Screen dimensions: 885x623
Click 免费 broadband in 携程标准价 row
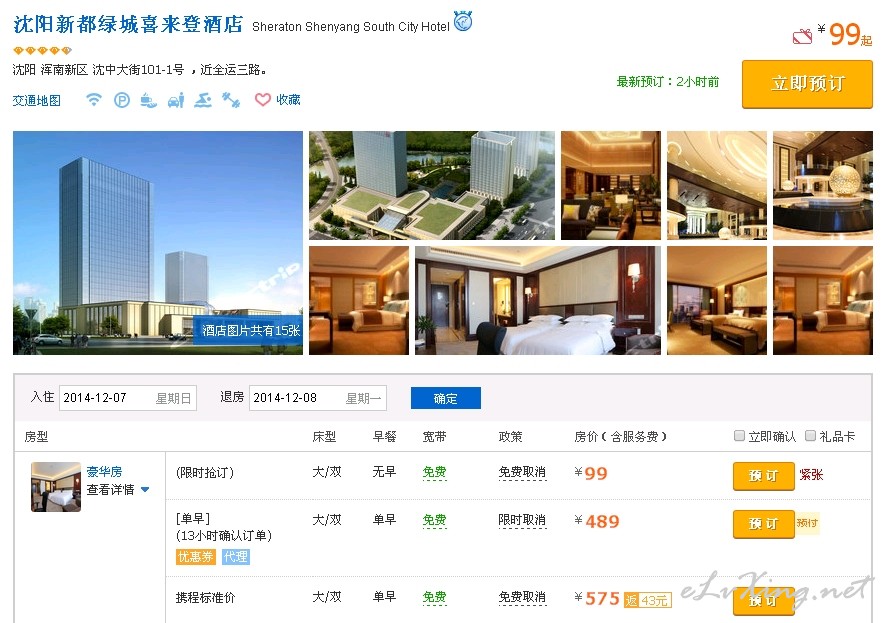click(435, 597)
